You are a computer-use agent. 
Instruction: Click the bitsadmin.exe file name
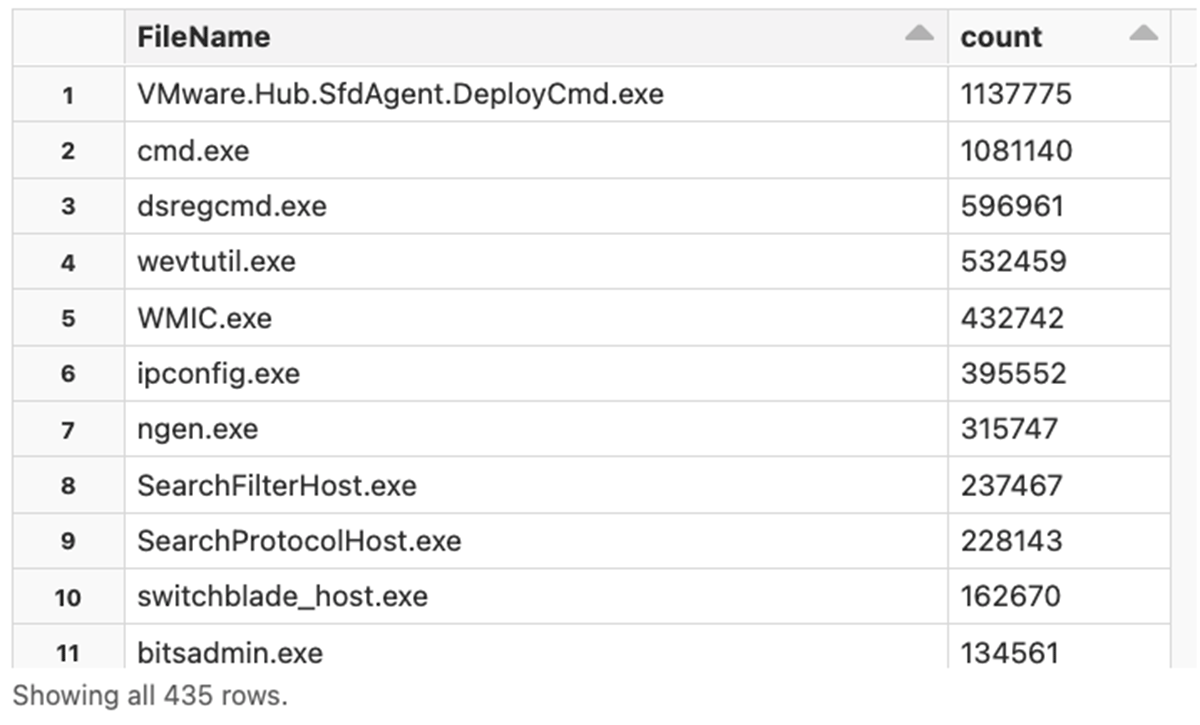tap(230, 653)
